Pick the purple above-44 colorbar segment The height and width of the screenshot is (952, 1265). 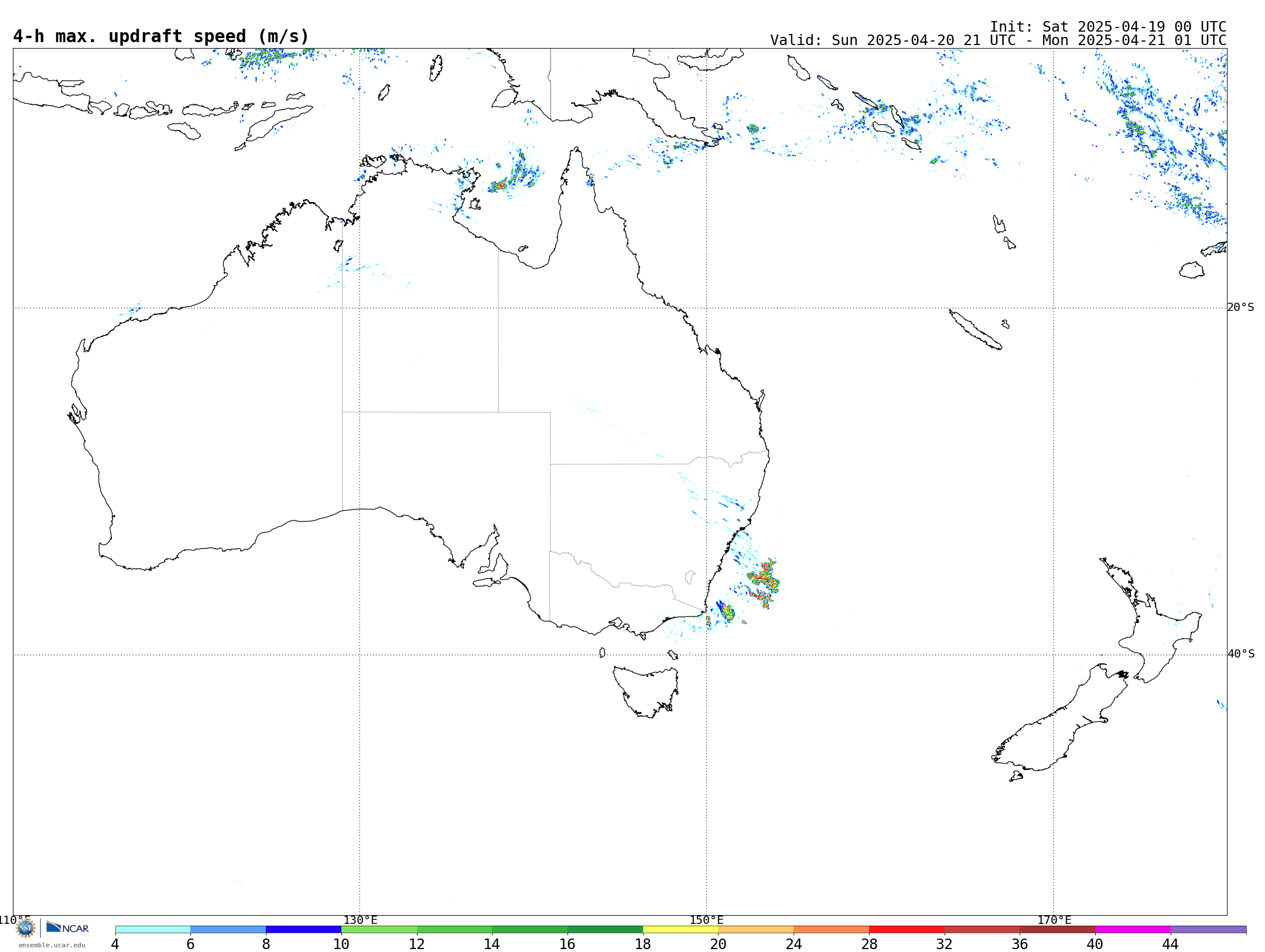pos(1208,930)
